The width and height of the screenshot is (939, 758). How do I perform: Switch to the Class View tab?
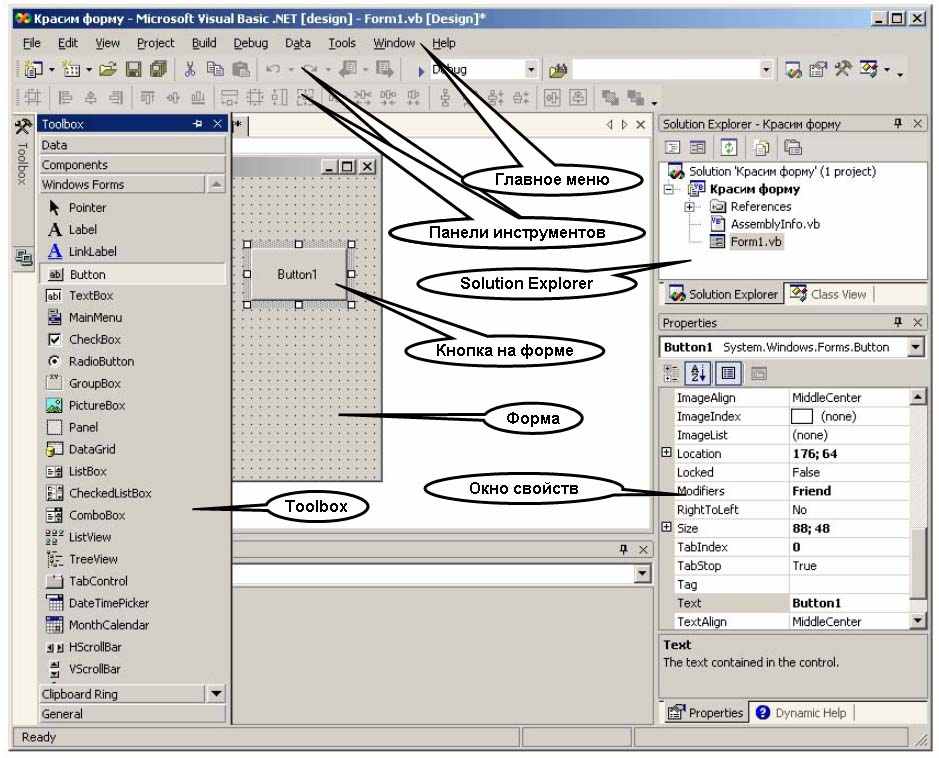[829, 295]
